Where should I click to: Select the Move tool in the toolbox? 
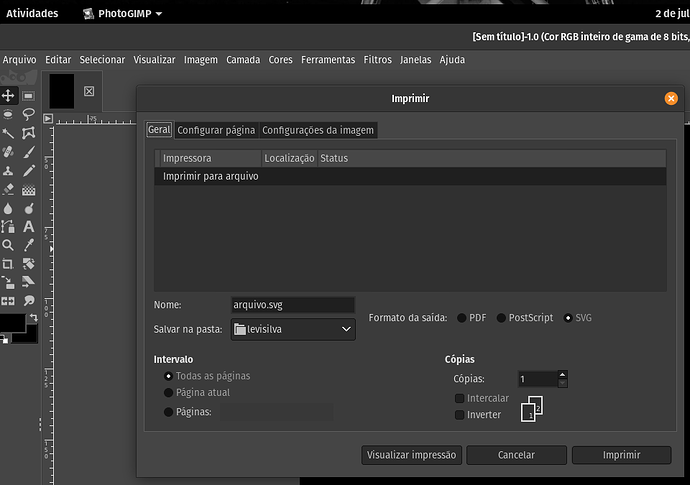click(x=8, y=96)
